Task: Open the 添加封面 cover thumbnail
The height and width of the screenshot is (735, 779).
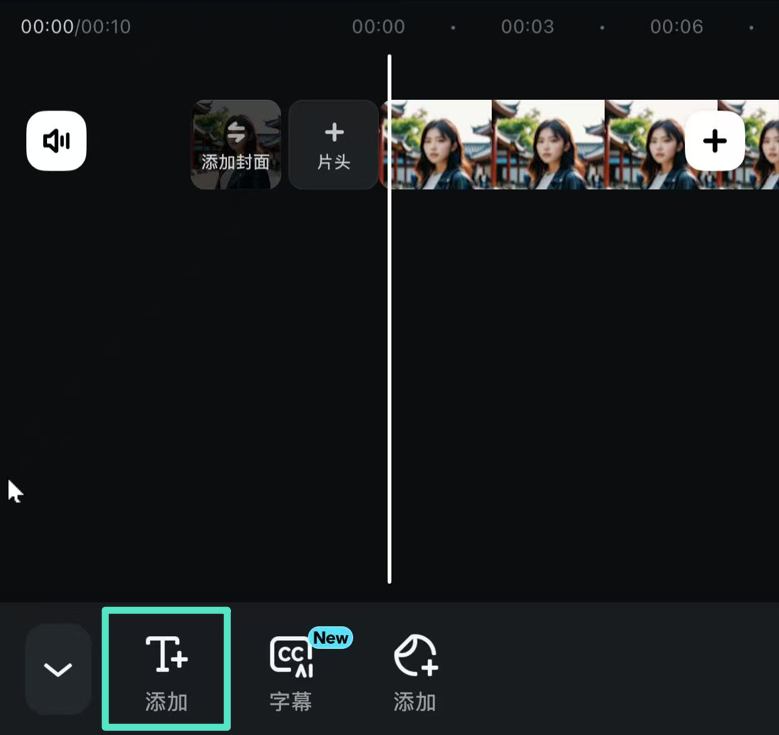Action: point(236,145)
